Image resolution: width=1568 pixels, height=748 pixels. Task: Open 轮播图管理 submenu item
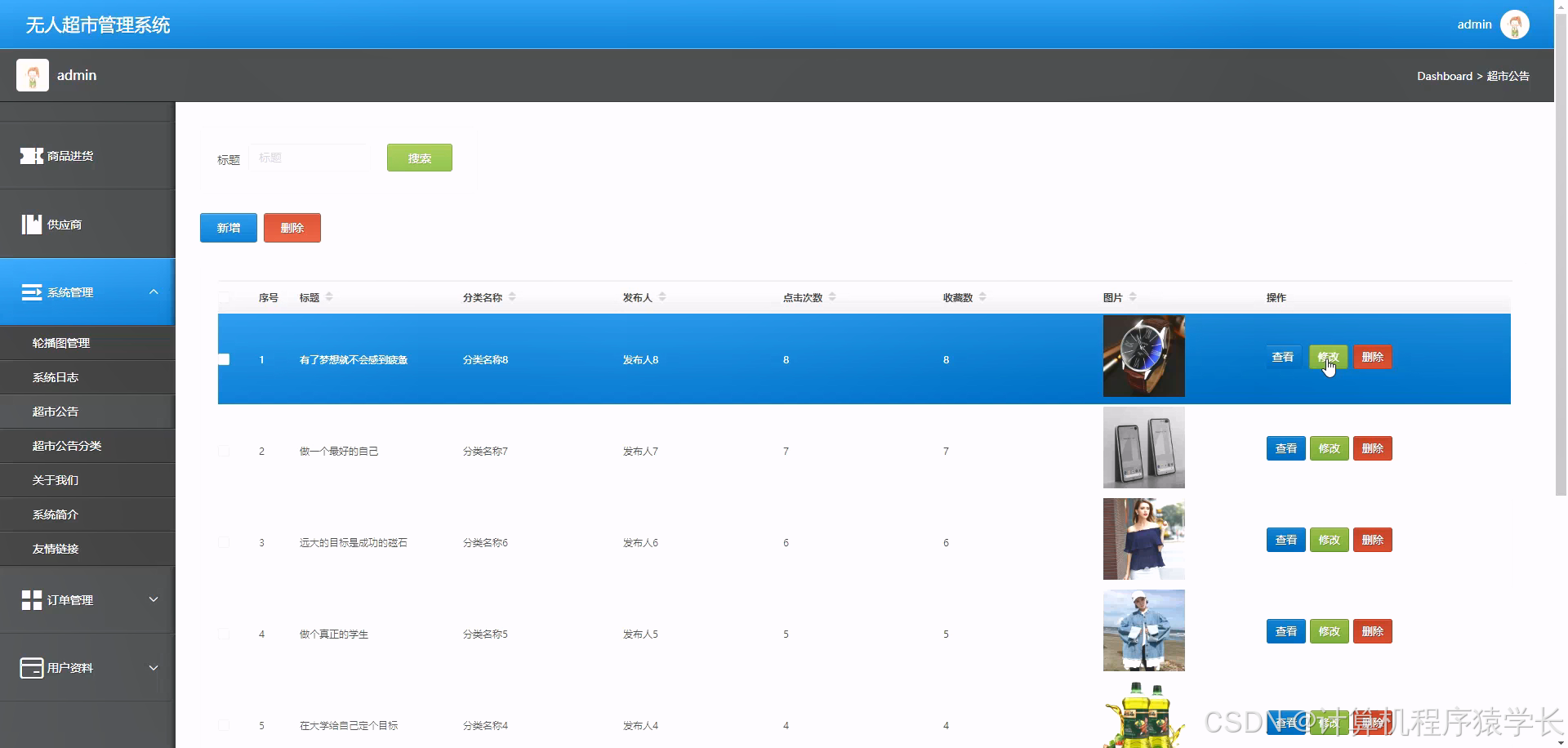(x=87, y=343)
